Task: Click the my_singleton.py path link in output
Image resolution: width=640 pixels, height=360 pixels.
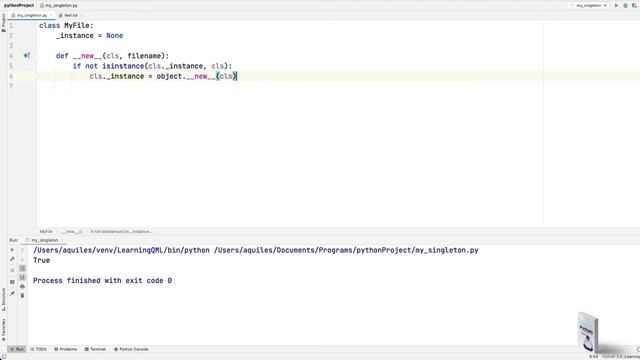Action: 346,250
